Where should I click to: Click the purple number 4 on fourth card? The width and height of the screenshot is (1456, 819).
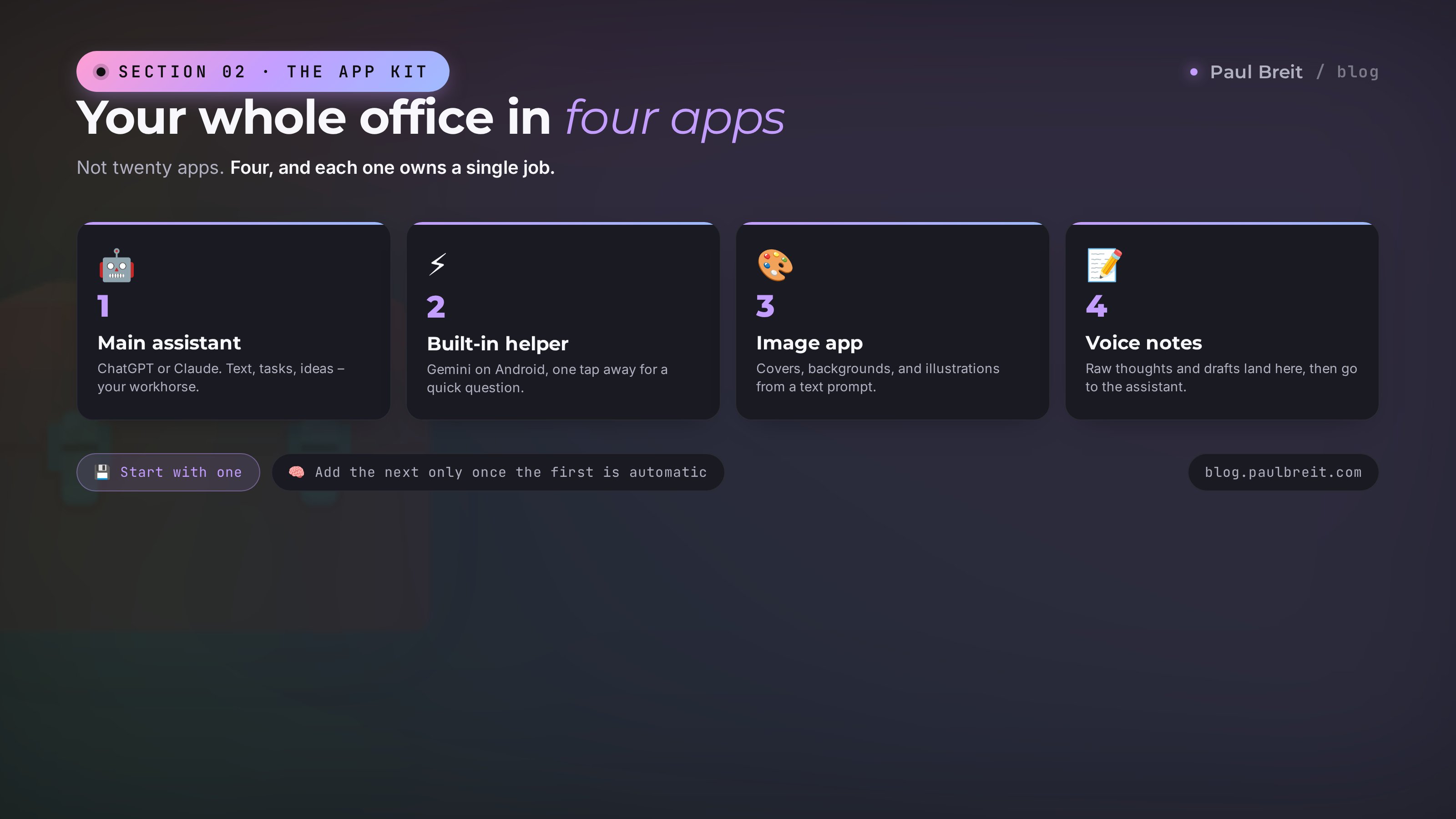[x=1096, y=306]
